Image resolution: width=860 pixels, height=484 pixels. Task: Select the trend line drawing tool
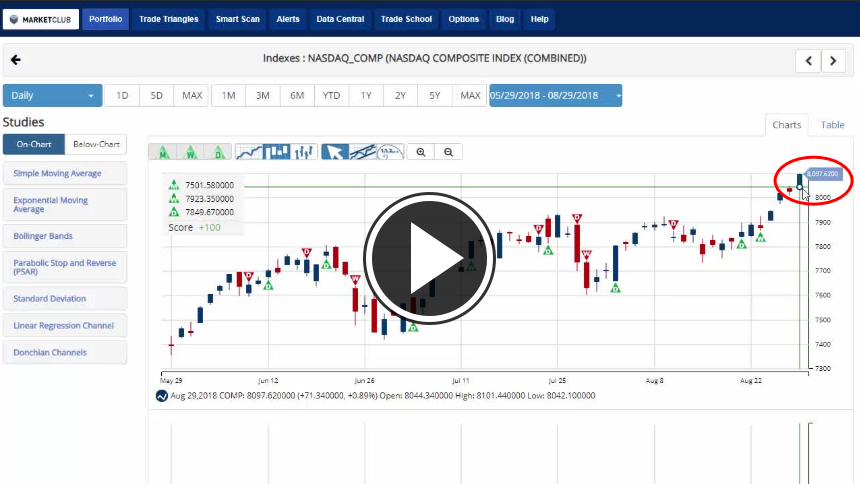363,152
